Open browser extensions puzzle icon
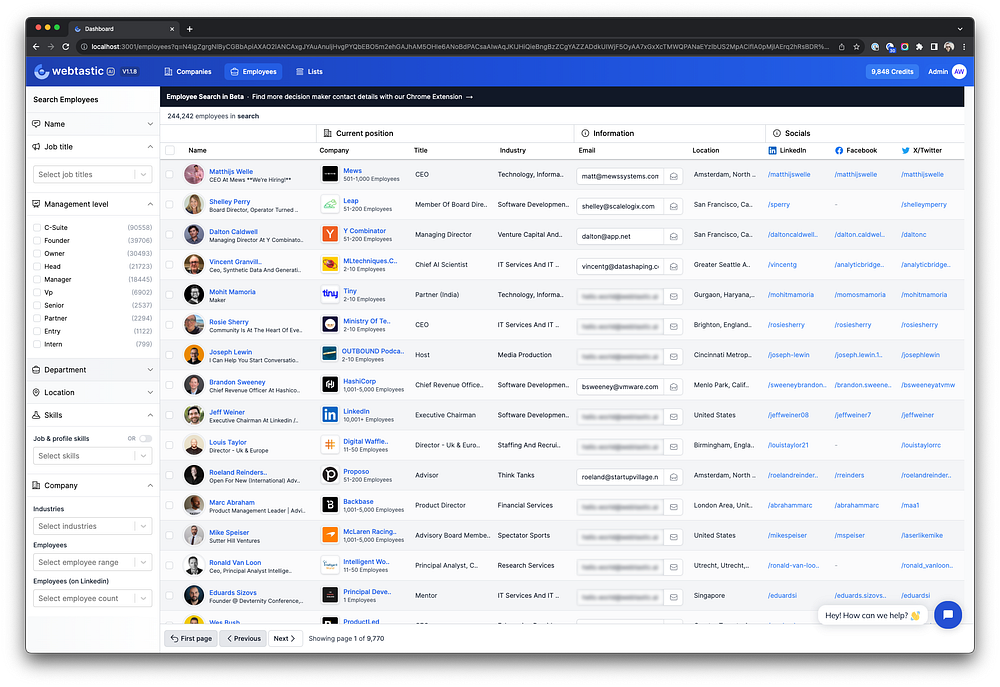The height and width of the screenshot is (687, 1000). (x=919, y=47)
